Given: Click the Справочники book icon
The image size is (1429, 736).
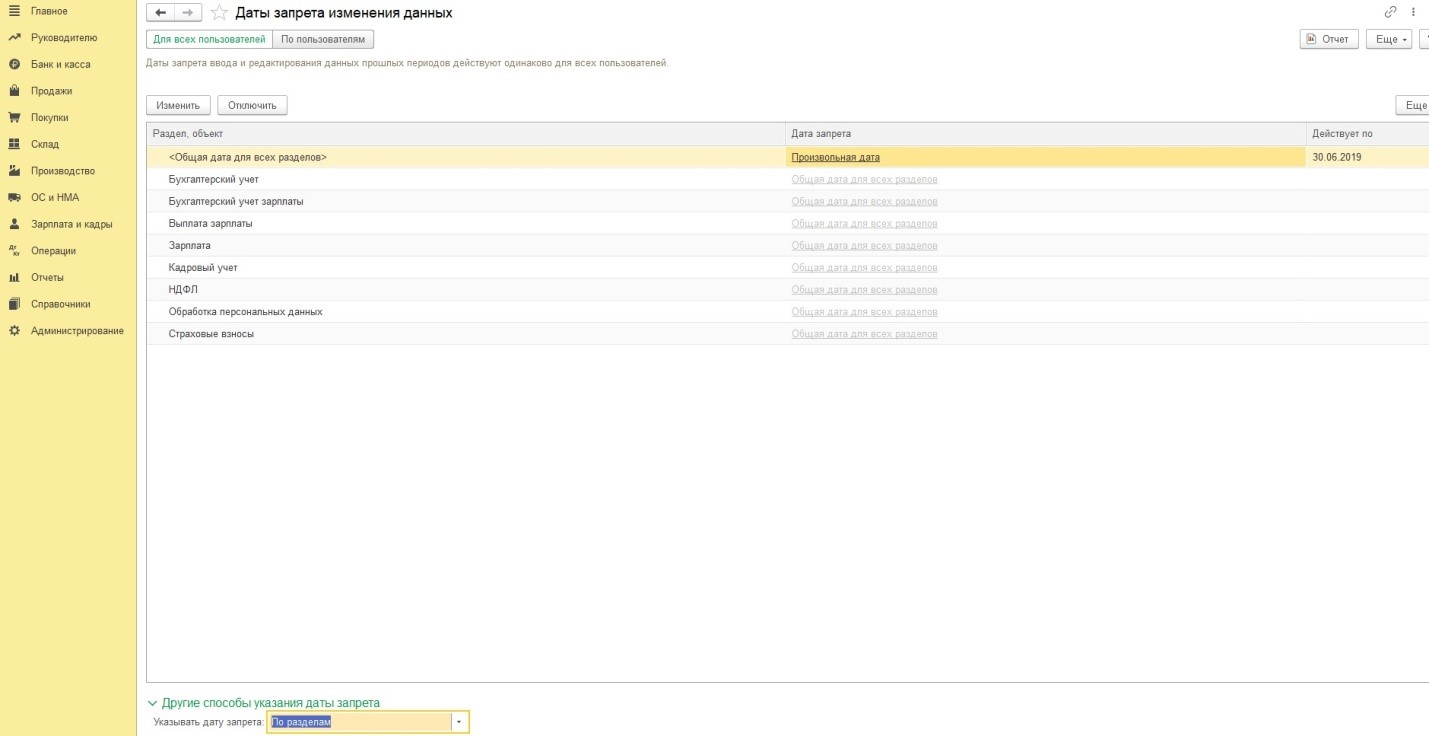Looking at the screenshot, I should click(14, 304).
